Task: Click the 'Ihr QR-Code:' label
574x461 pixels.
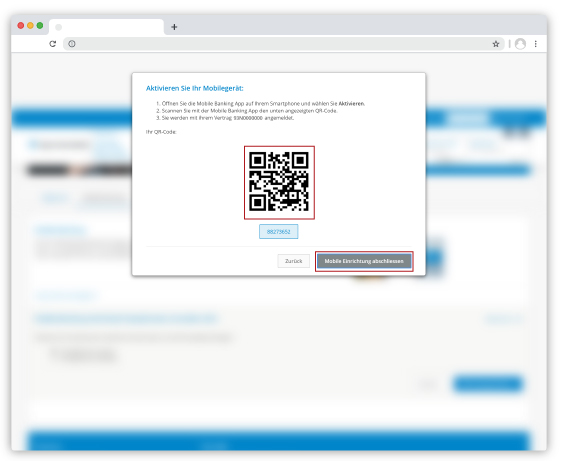Action: [x=161, y=132]
